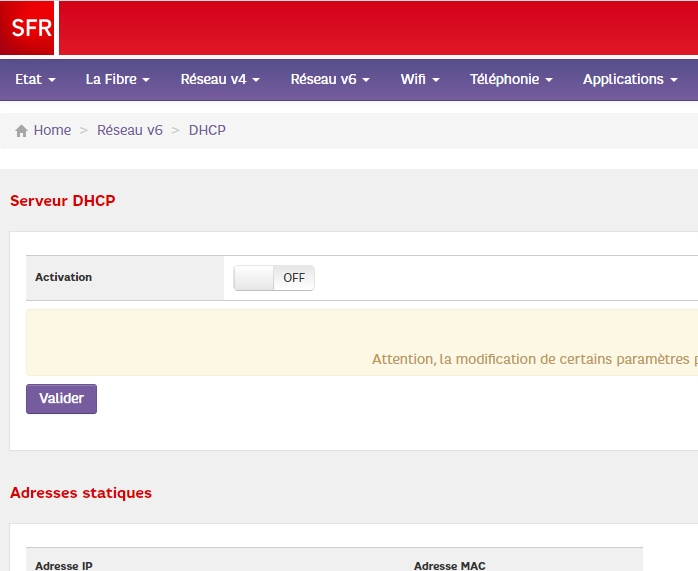Click the home icon in breadcrumb
Screen dimensions: 698x571
[21, 131]
